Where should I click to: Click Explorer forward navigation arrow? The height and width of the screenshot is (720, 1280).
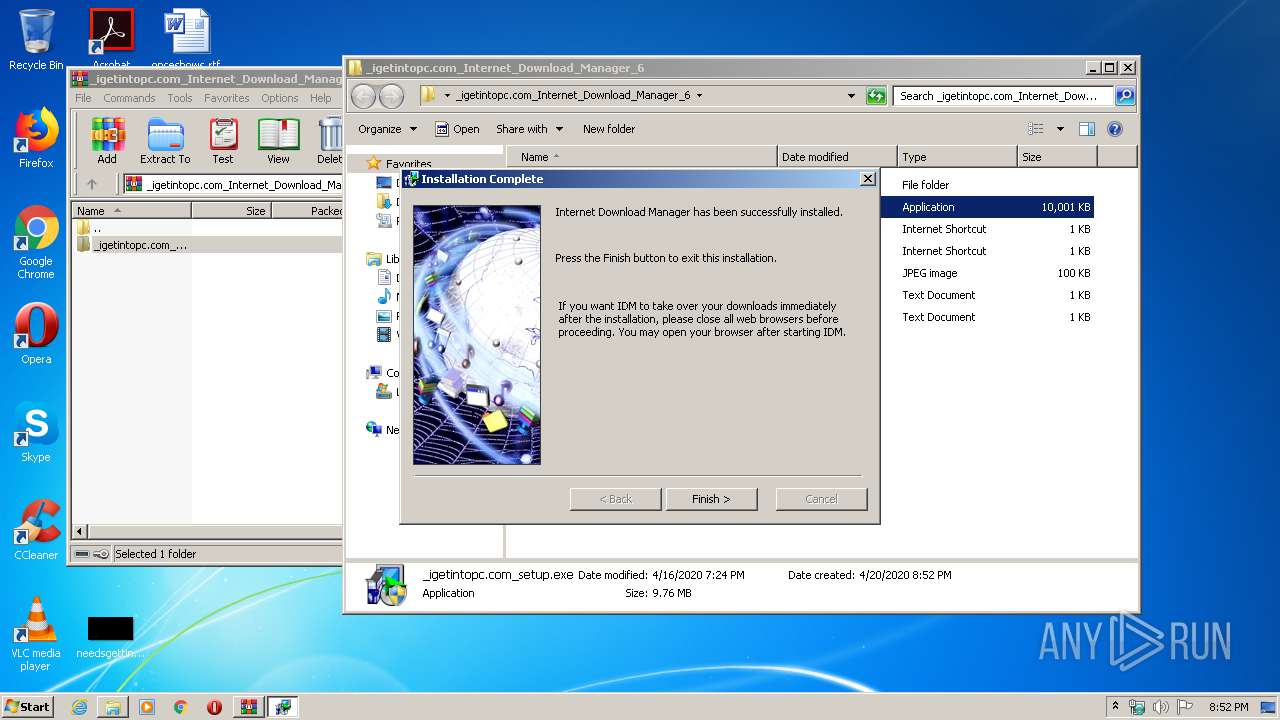pos(391,96)
